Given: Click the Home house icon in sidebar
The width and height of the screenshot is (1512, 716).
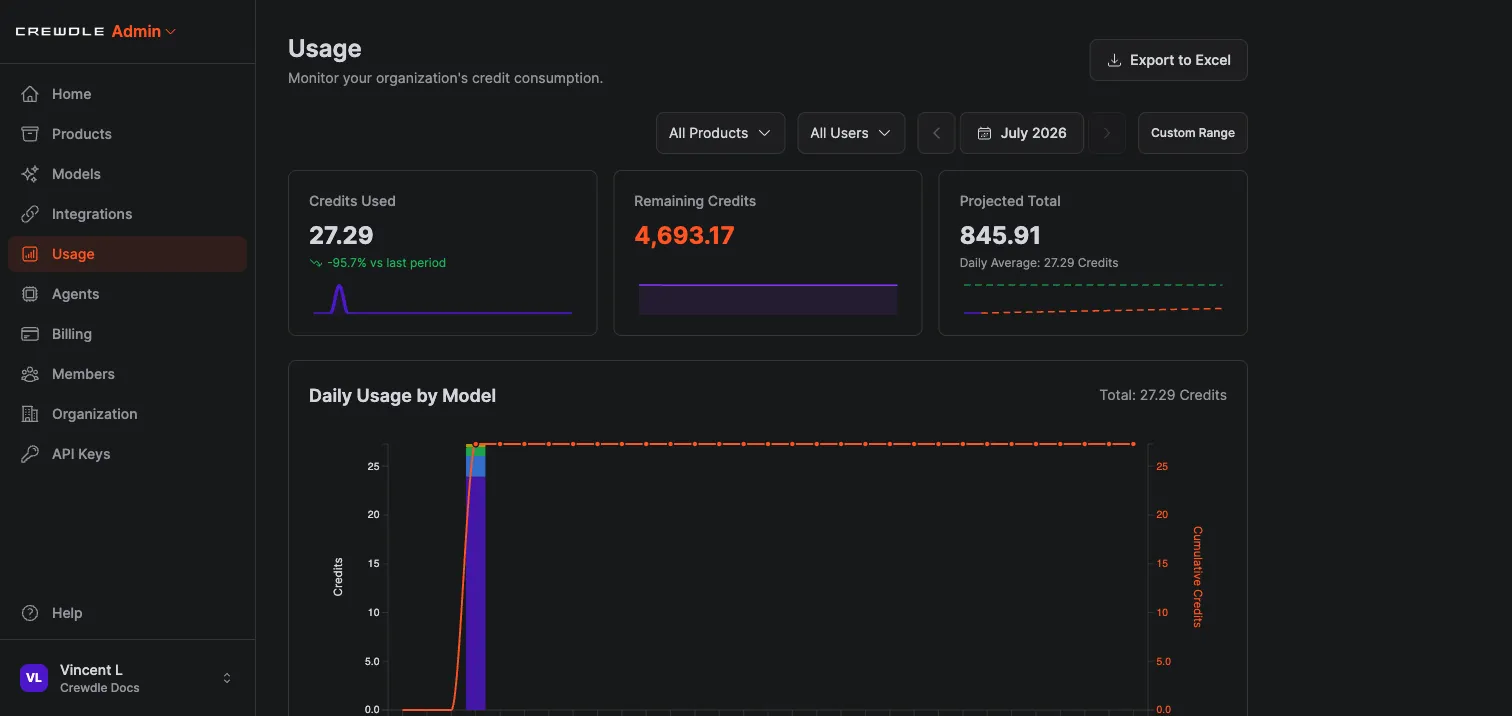Looking at the screenshot, I should coord(30,94).
